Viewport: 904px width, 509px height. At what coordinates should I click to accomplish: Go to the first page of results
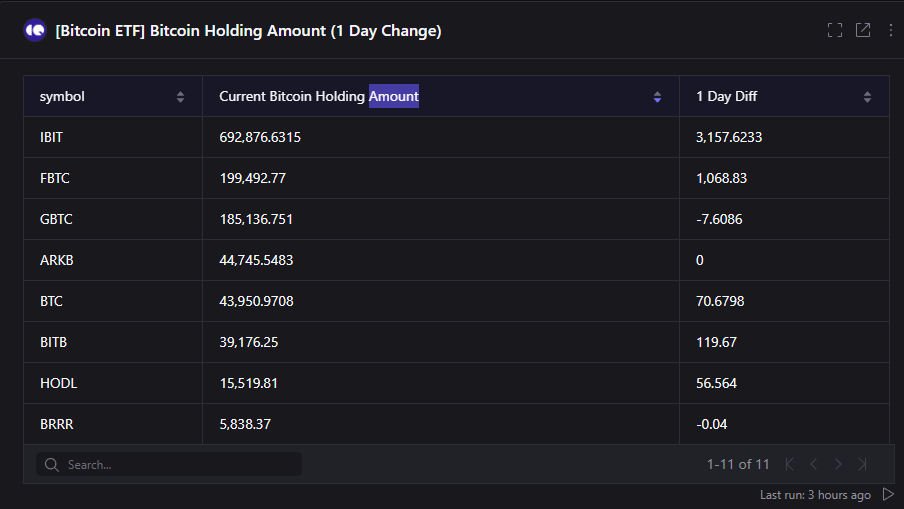(789, 464)
